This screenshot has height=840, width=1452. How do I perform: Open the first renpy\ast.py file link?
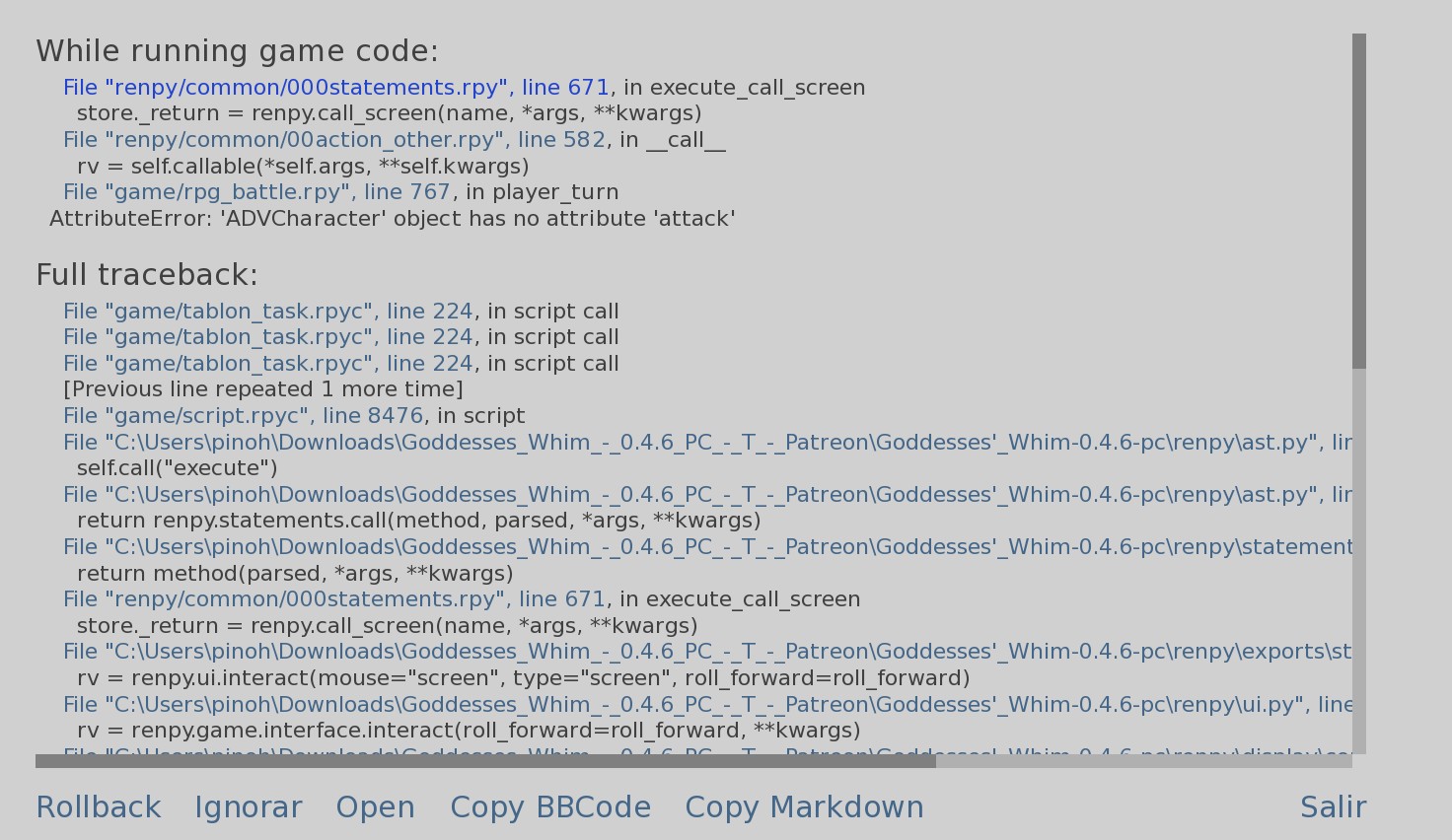(707, 443)
